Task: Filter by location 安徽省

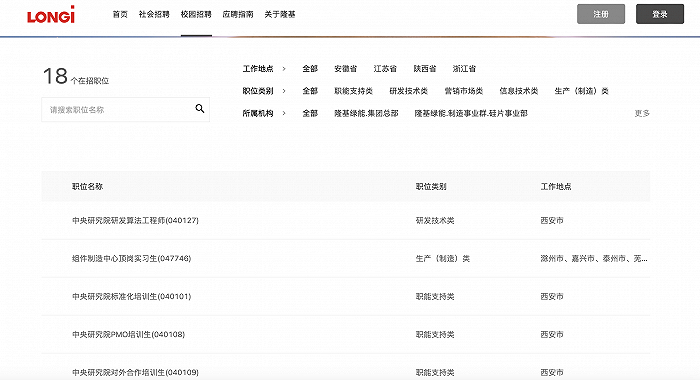Action: (346, 69)
